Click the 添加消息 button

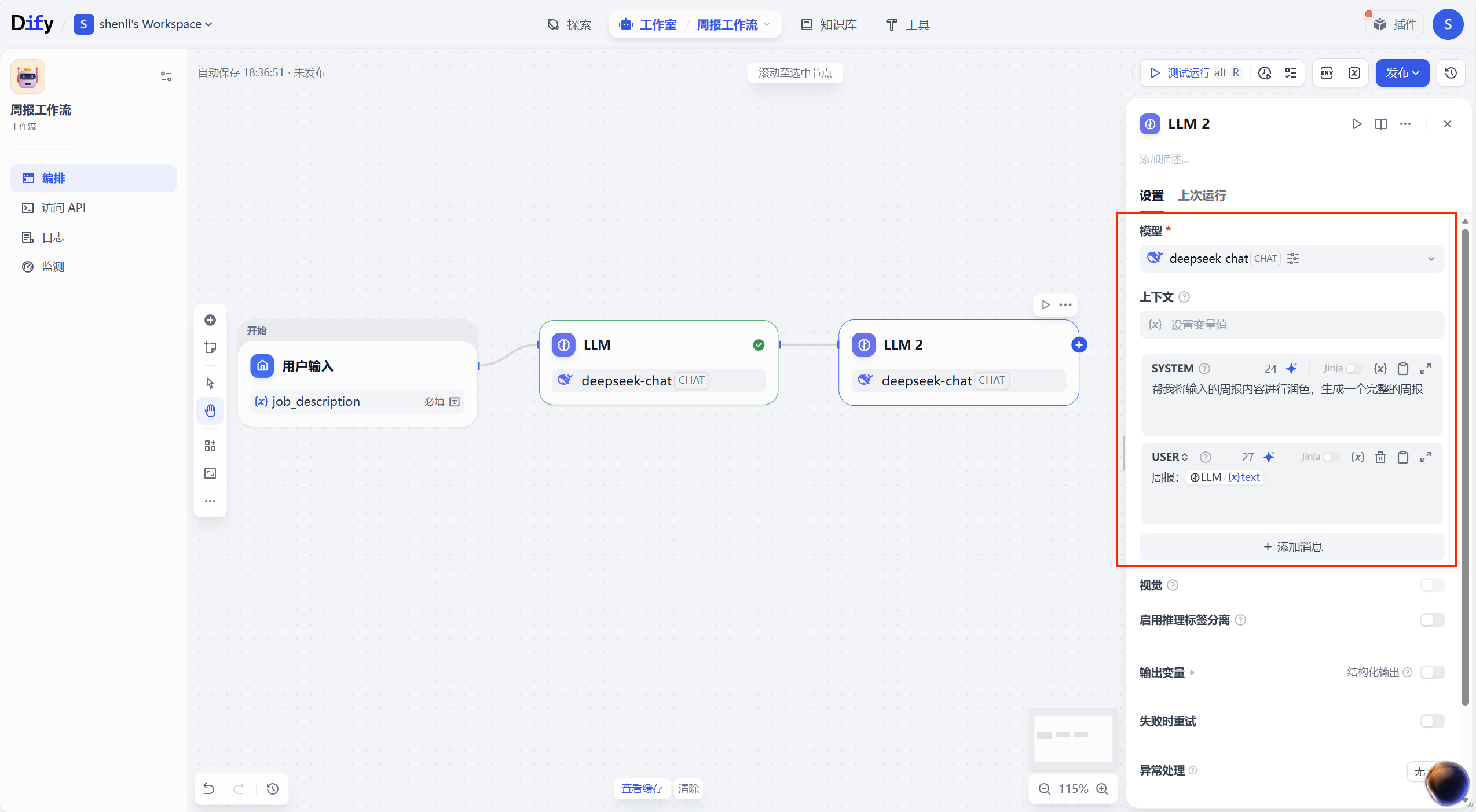coord(1292,547)
